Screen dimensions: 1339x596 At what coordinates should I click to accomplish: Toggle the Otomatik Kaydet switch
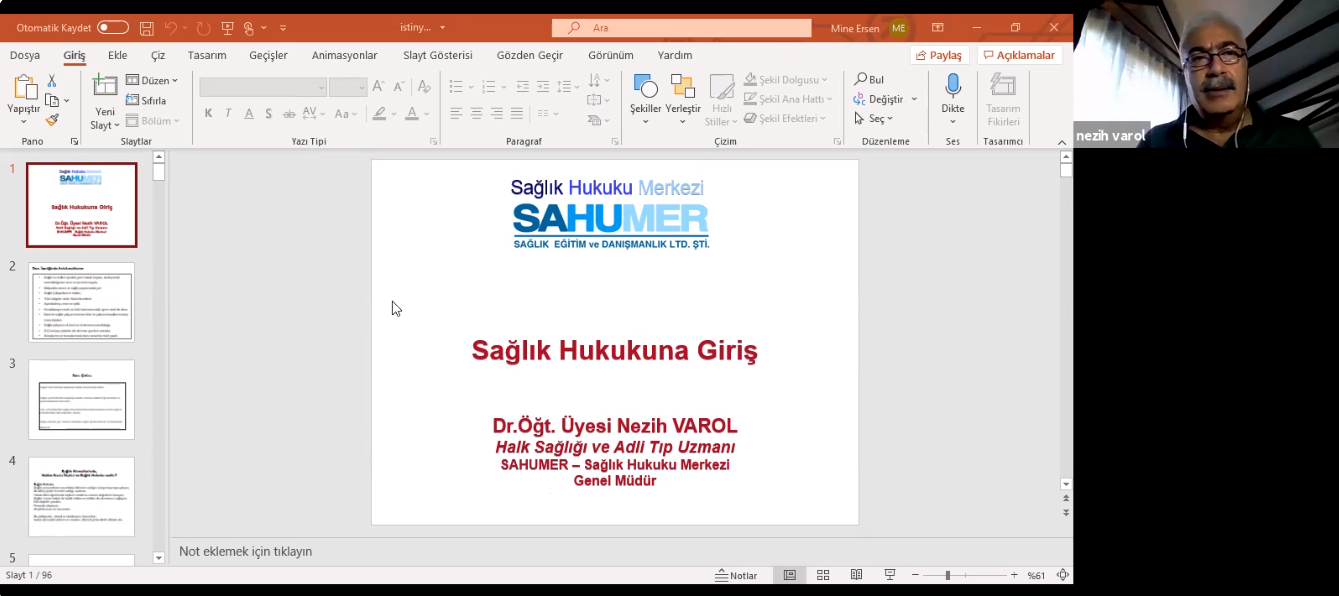pos(113,28)
